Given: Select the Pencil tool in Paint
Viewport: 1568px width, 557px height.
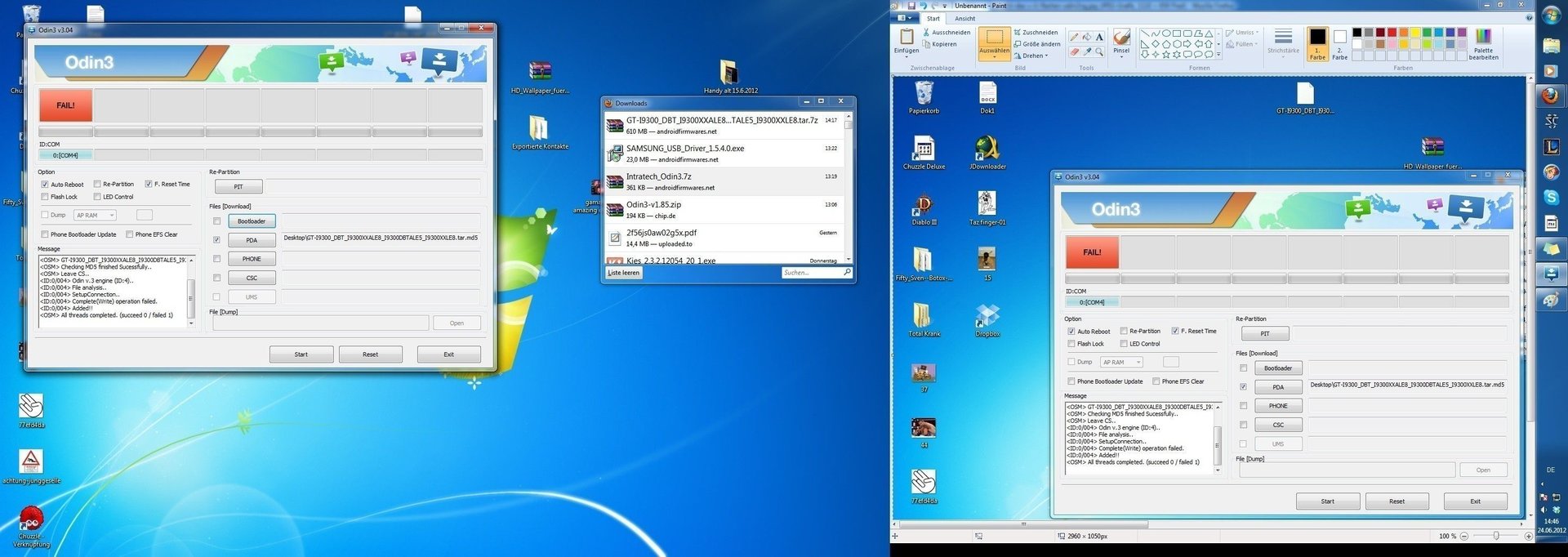Looking at the screenshot, I should 1075,37.
